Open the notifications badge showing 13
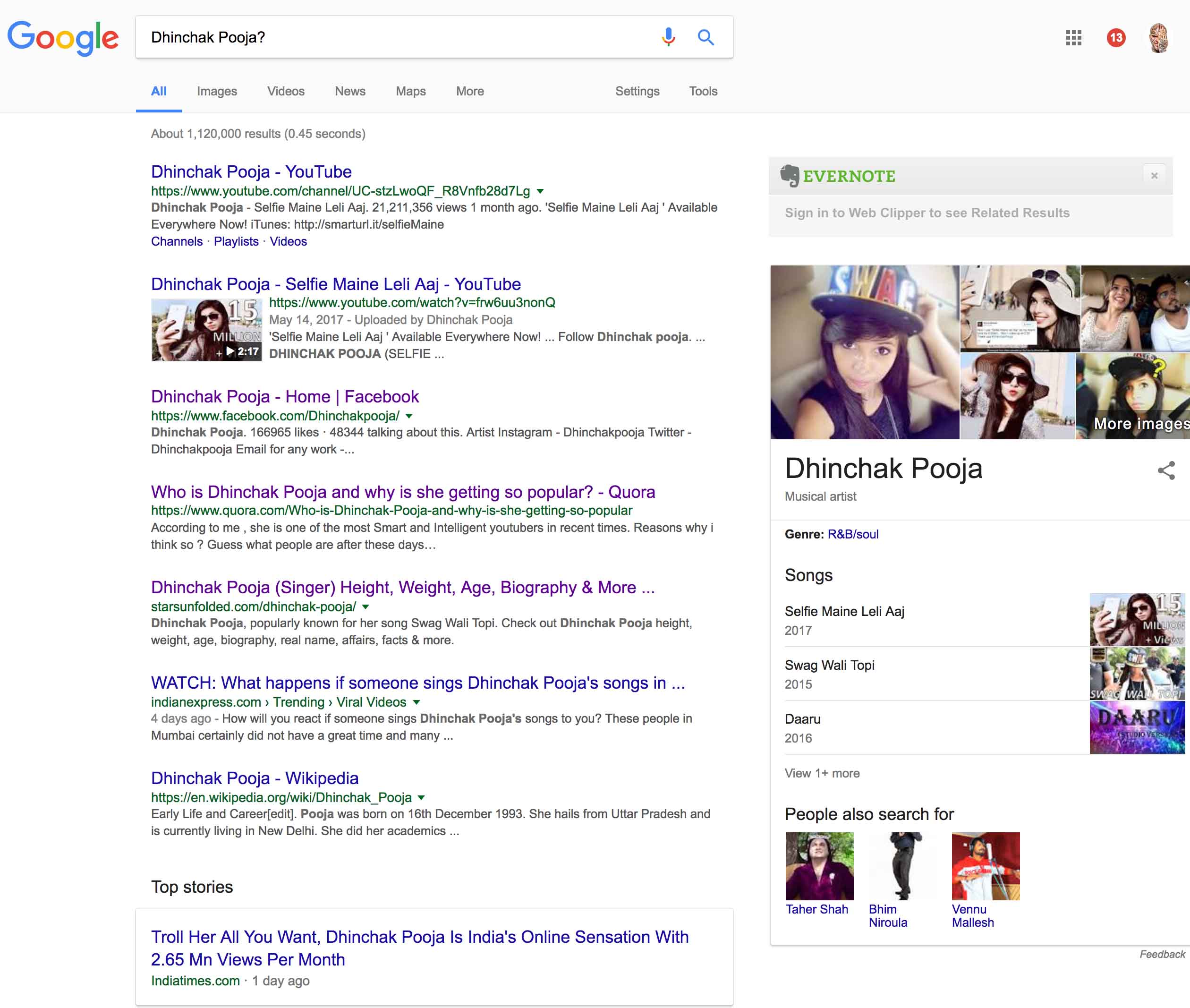This screenshot has height=1008, width=1190. click(1116, 38)
